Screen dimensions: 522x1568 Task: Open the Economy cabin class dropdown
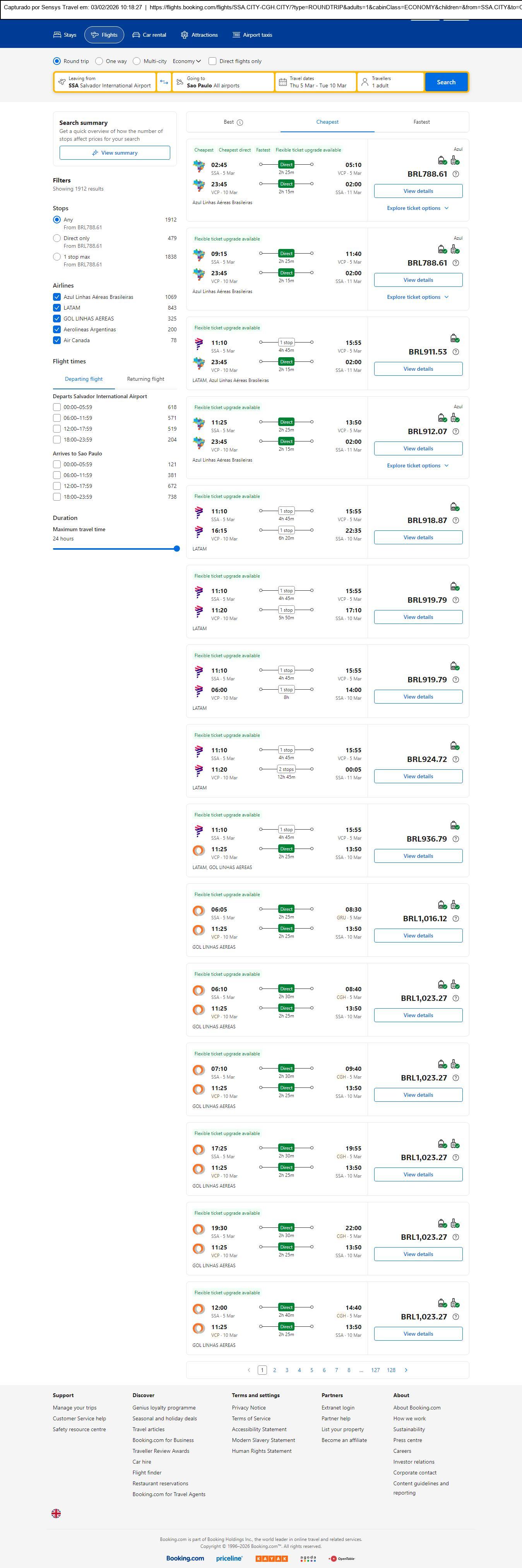coord(187,61)
